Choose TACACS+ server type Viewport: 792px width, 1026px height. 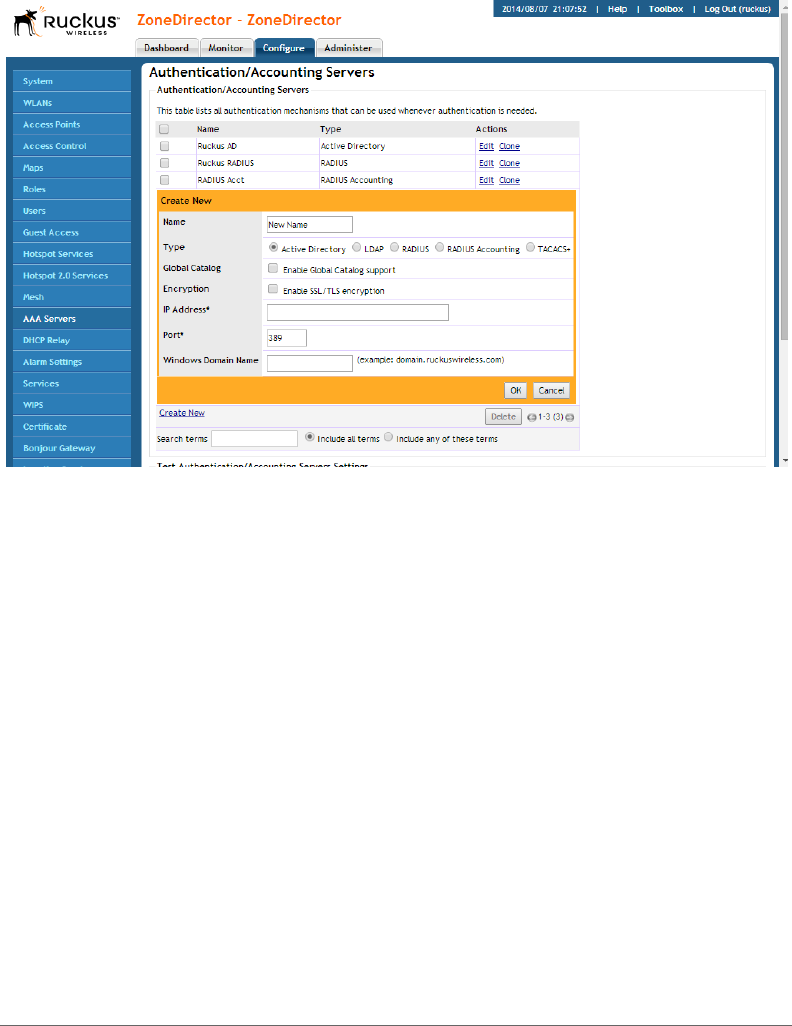[530, 247]
